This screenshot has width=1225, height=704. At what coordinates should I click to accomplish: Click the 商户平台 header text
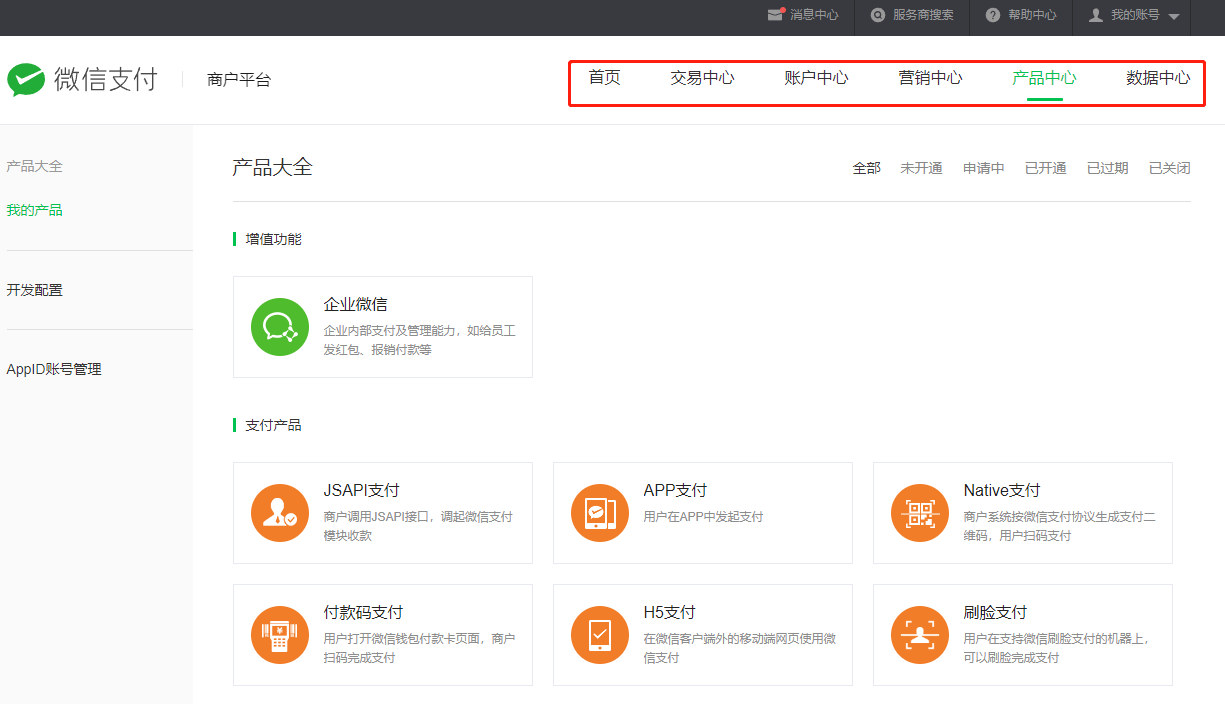tap(239, 80)
